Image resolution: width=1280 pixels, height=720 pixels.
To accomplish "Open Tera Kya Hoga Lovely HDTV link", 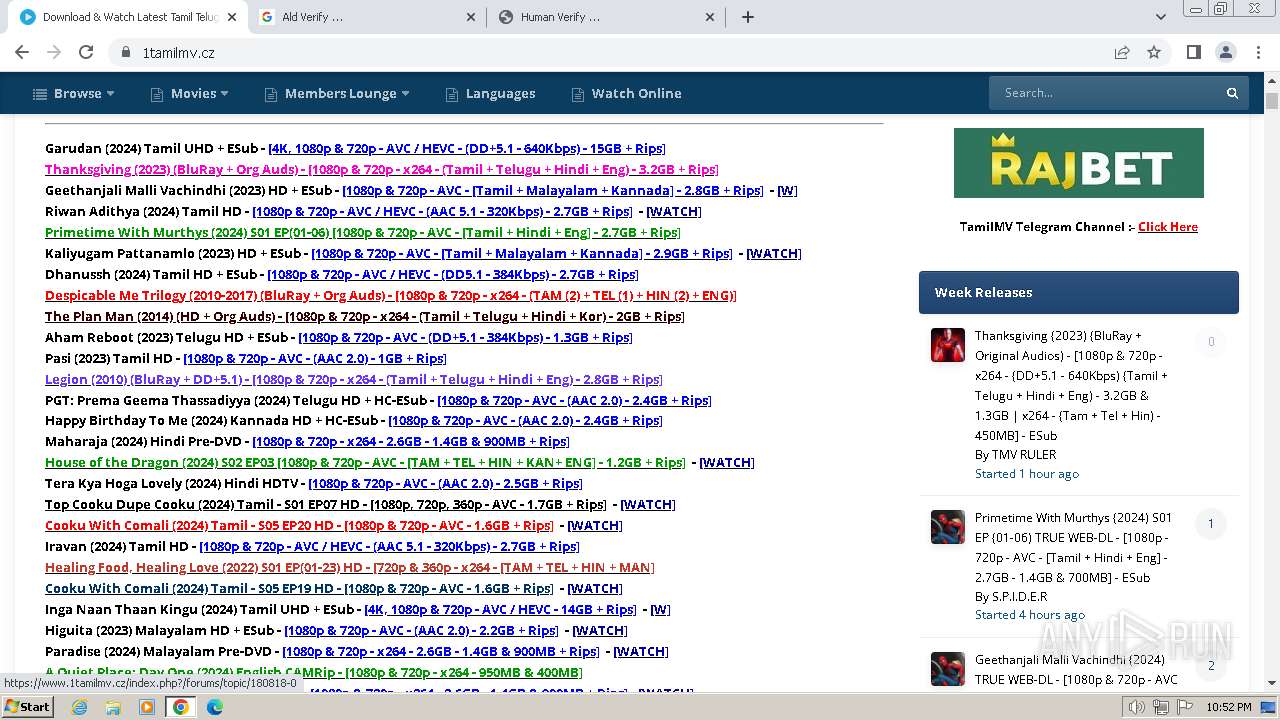I will click(444, 483).
